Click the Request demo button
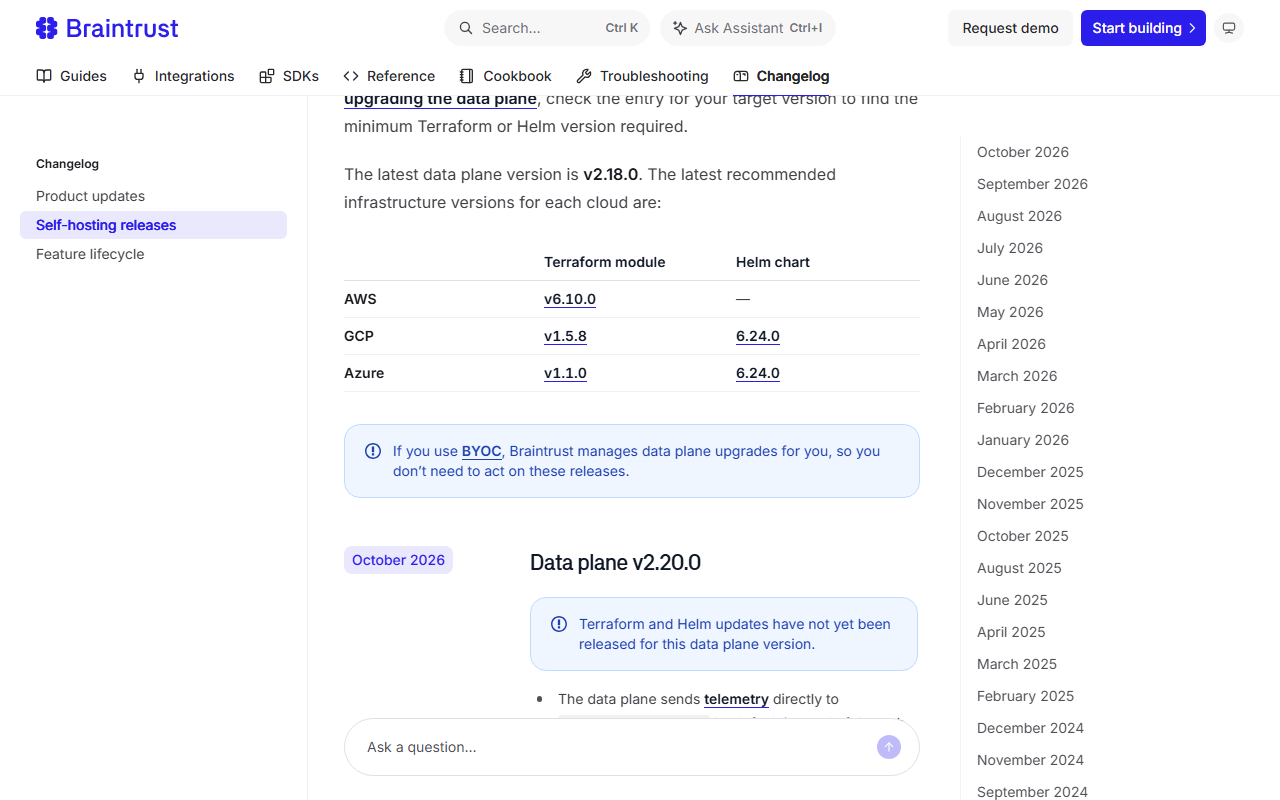The height and width of the screenshot is (800, 1280). tap(1010, 28)
